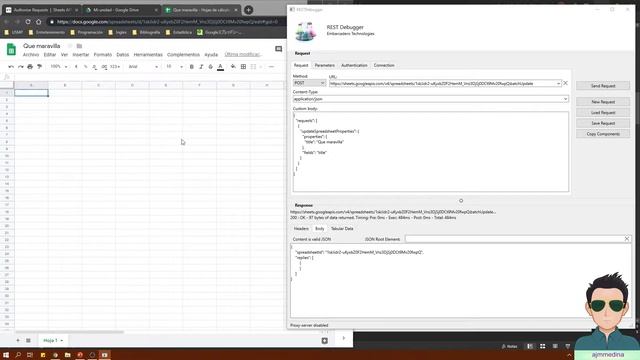Click the merge cells icon
This screenshot has width=640, height=360.
(253, 67)
